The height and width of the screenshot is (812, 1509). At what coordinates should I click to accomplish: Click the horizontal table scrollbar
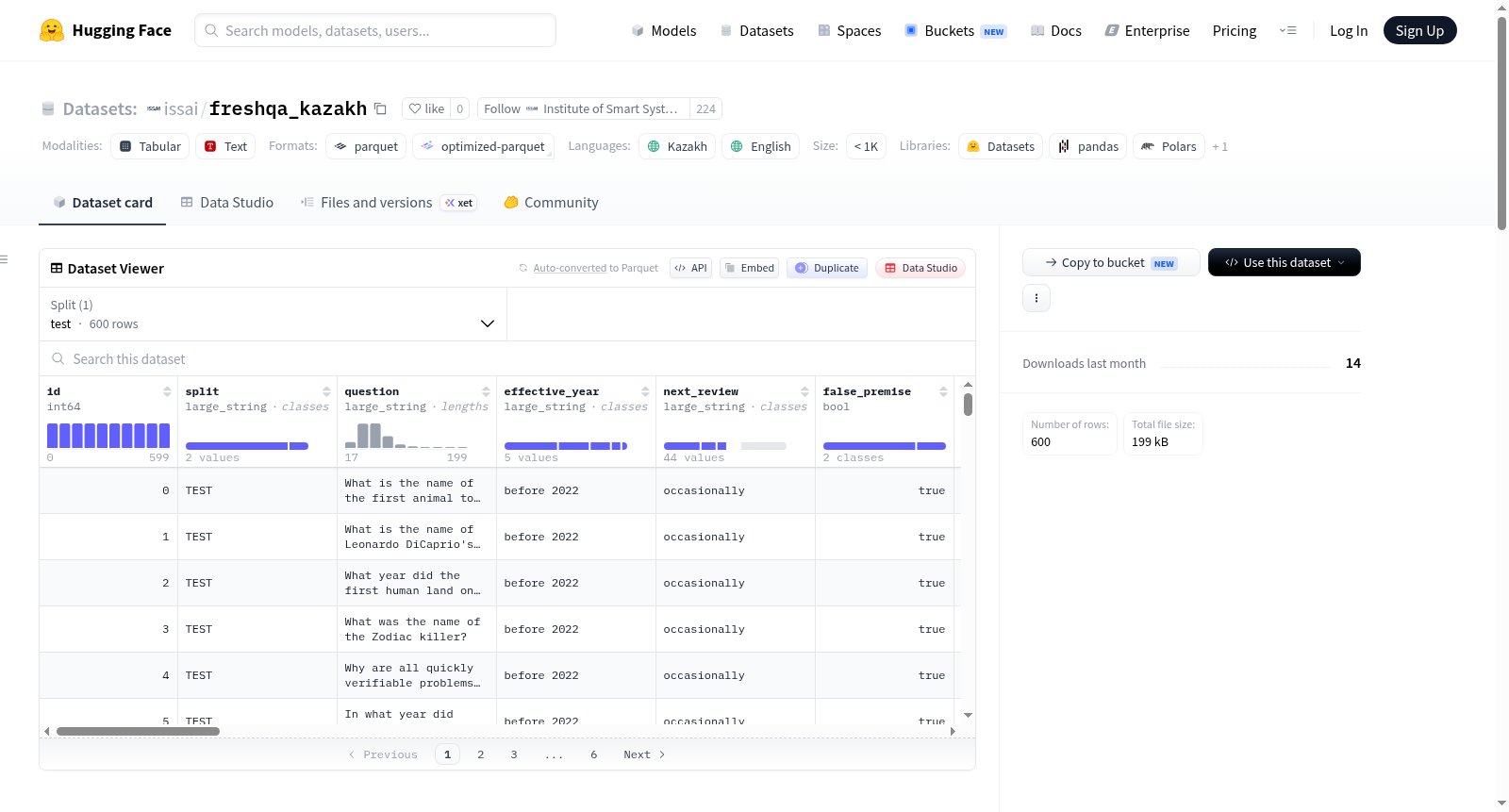[x=138, y=731]
